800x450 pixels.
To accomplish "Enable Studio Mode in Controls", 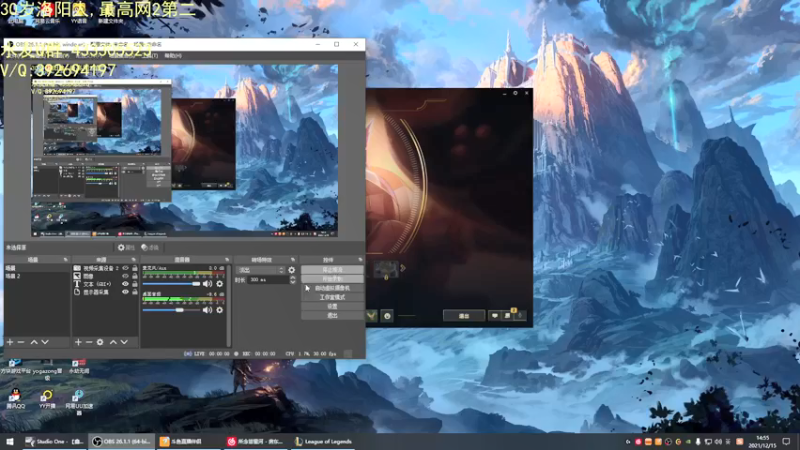I will point(332,297).
